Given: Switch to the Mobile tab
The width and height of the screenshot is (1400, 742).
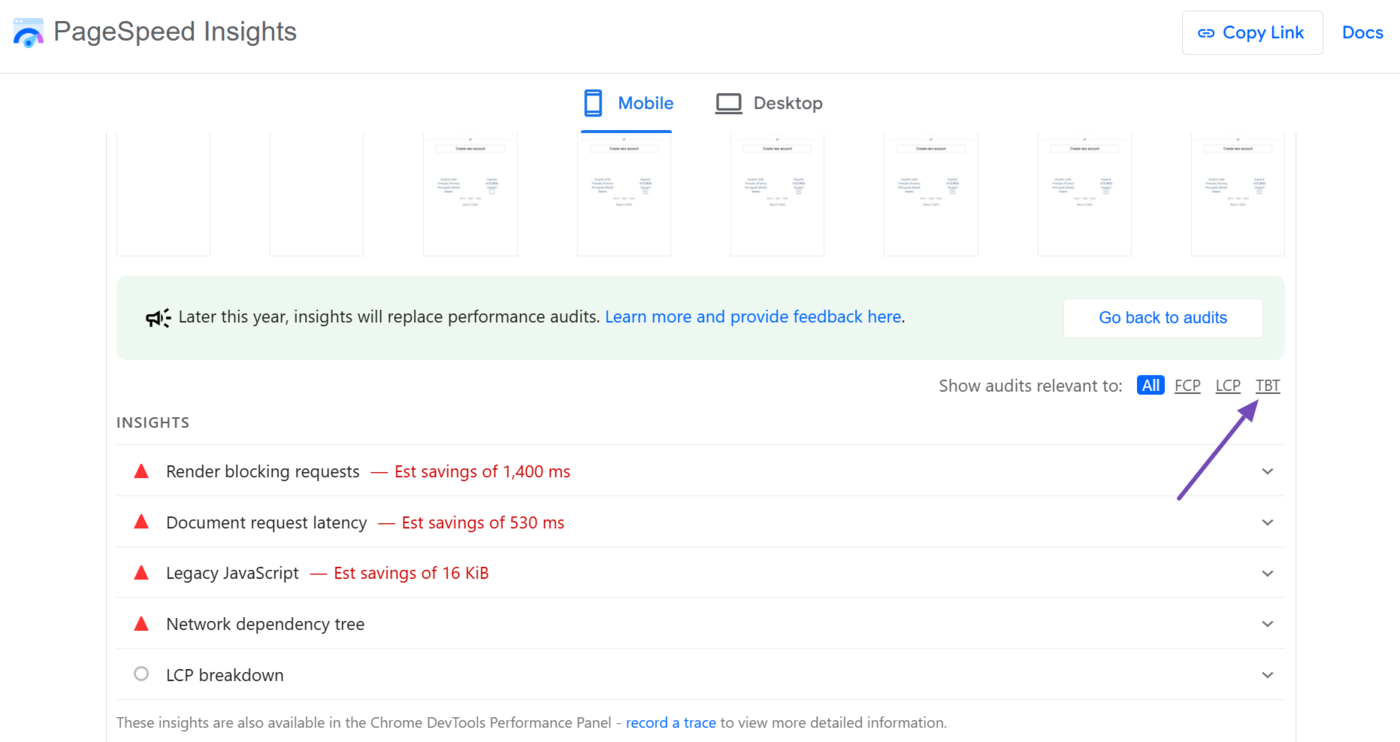Looking at the screenshot, I should 627,103.
